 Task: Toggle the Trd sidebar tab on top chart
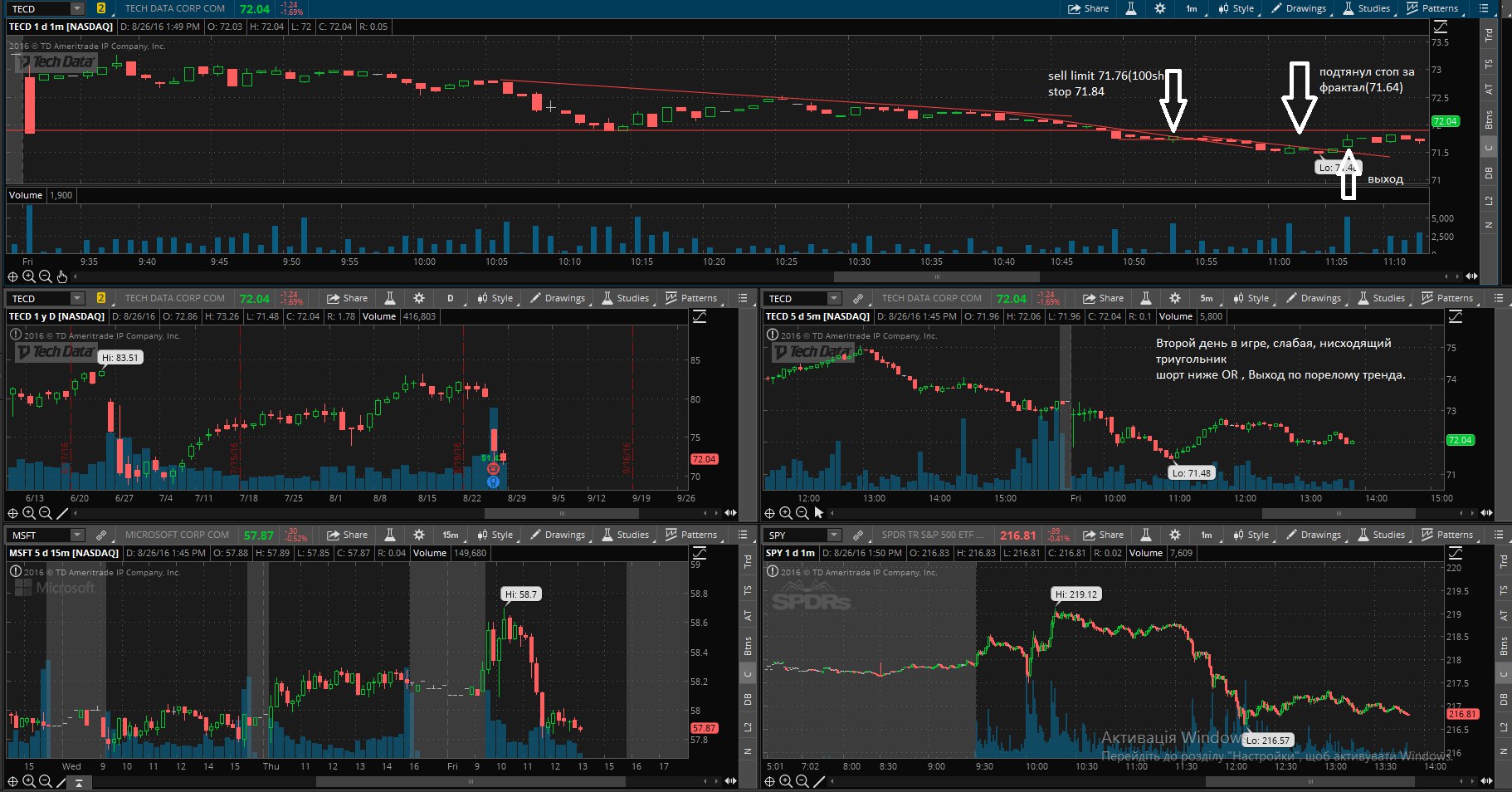click(x=1489, y=35)
